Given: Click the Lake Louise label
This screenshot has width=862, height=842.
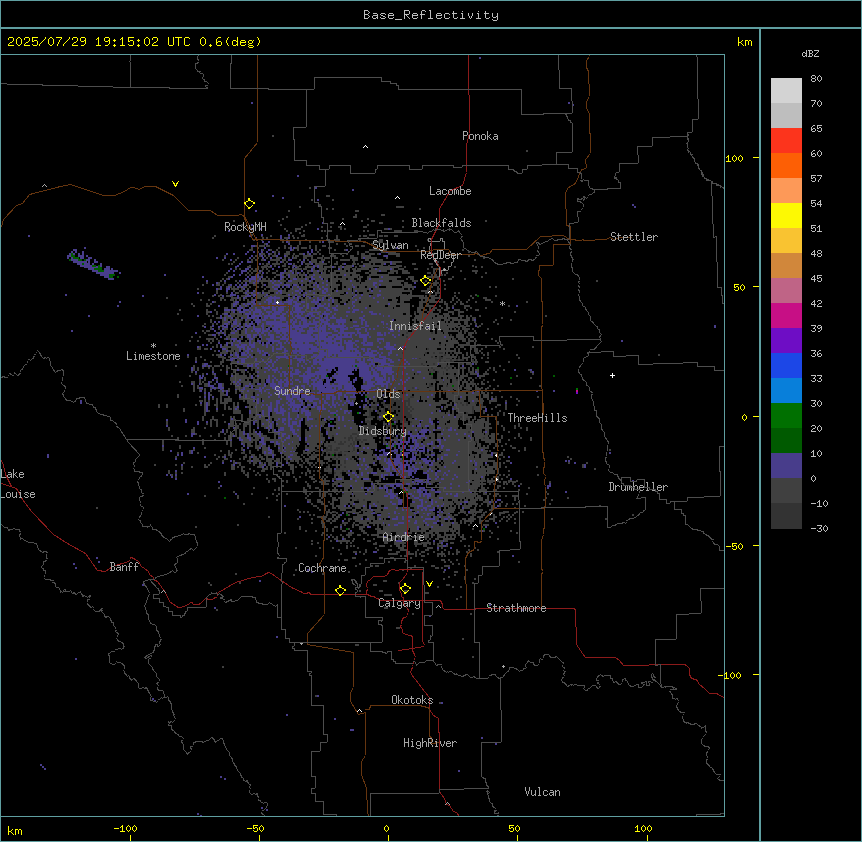Looking at the screenshot, I should coord(18,484).
